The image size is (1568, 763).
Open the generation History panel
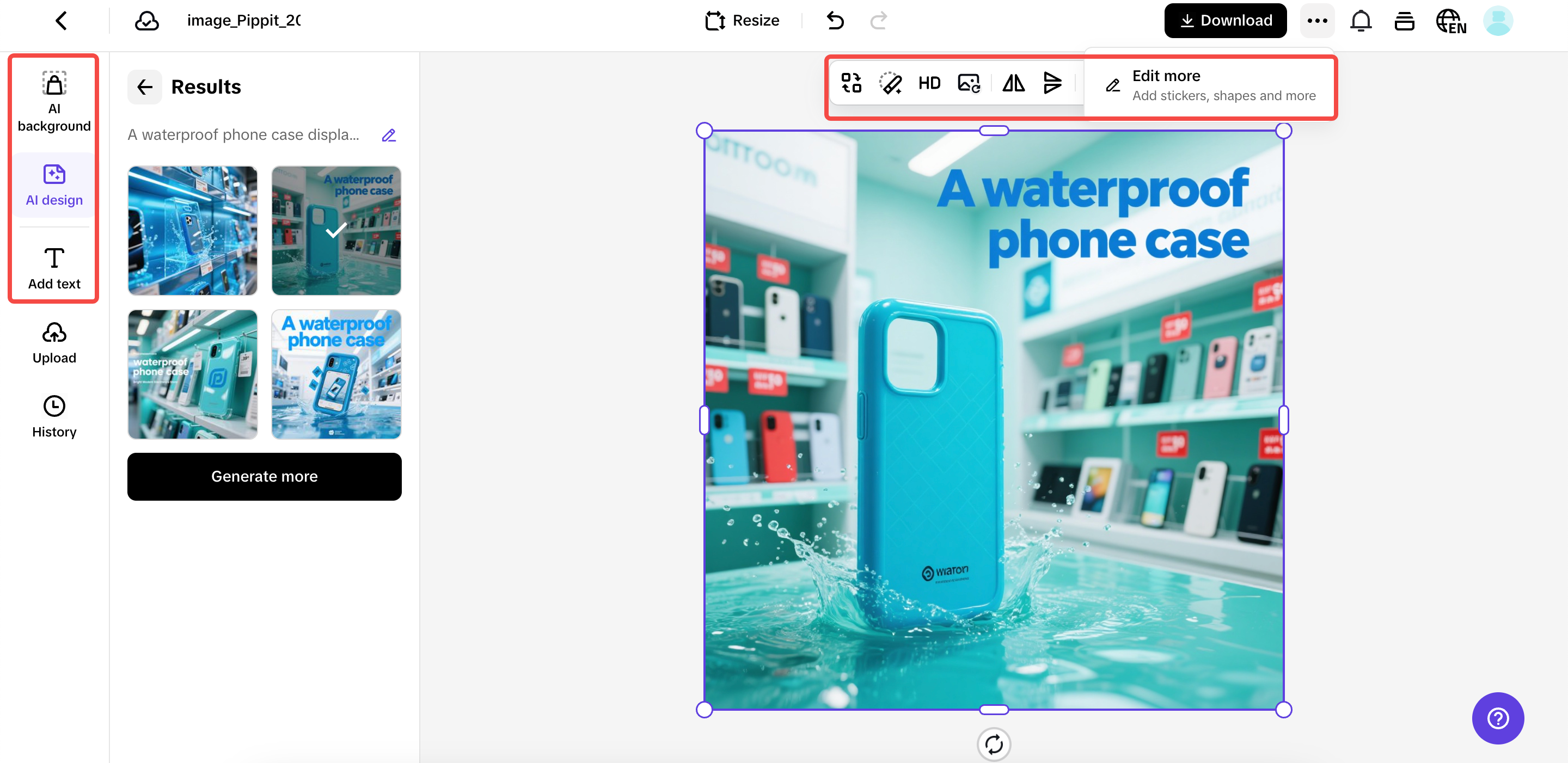53,416
